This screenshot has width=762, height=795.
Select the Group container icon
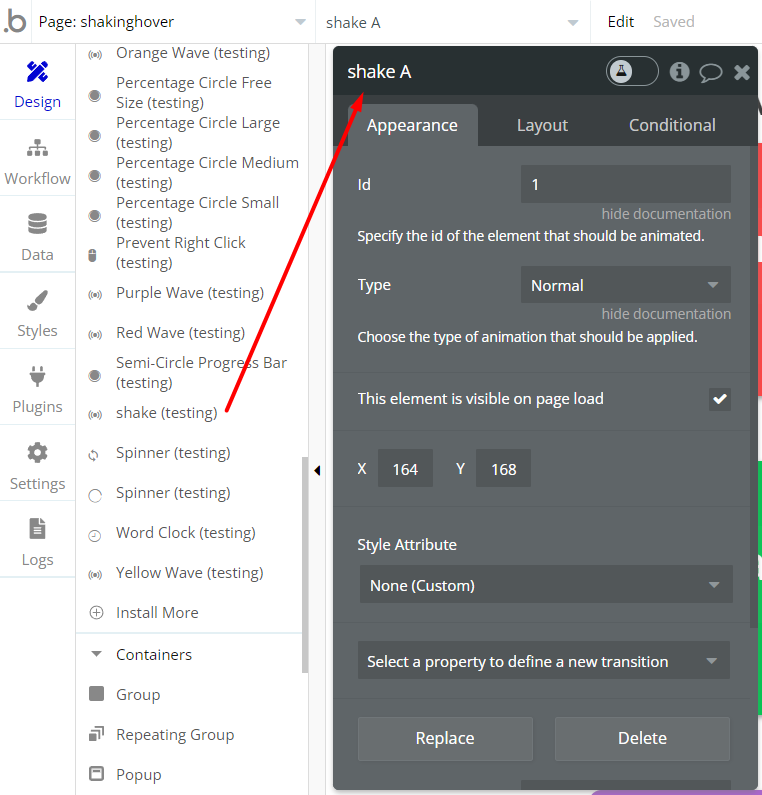96,694
